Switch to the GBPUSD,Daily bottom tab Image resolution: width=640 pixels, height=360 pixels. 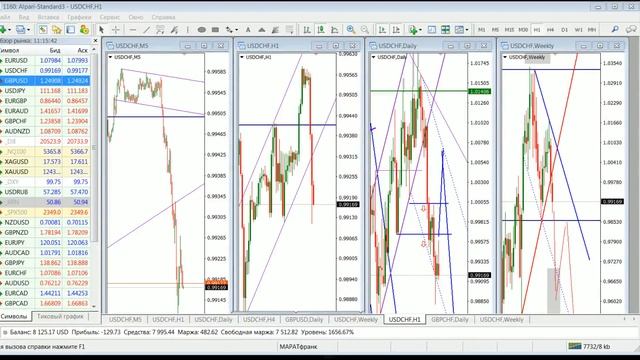tap(304, 320)
